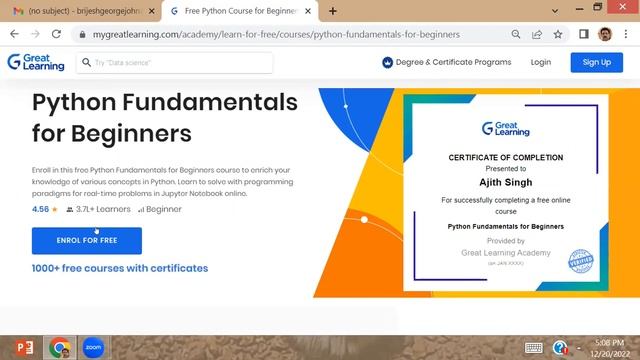Click the help tray icon with red badge

560,348
